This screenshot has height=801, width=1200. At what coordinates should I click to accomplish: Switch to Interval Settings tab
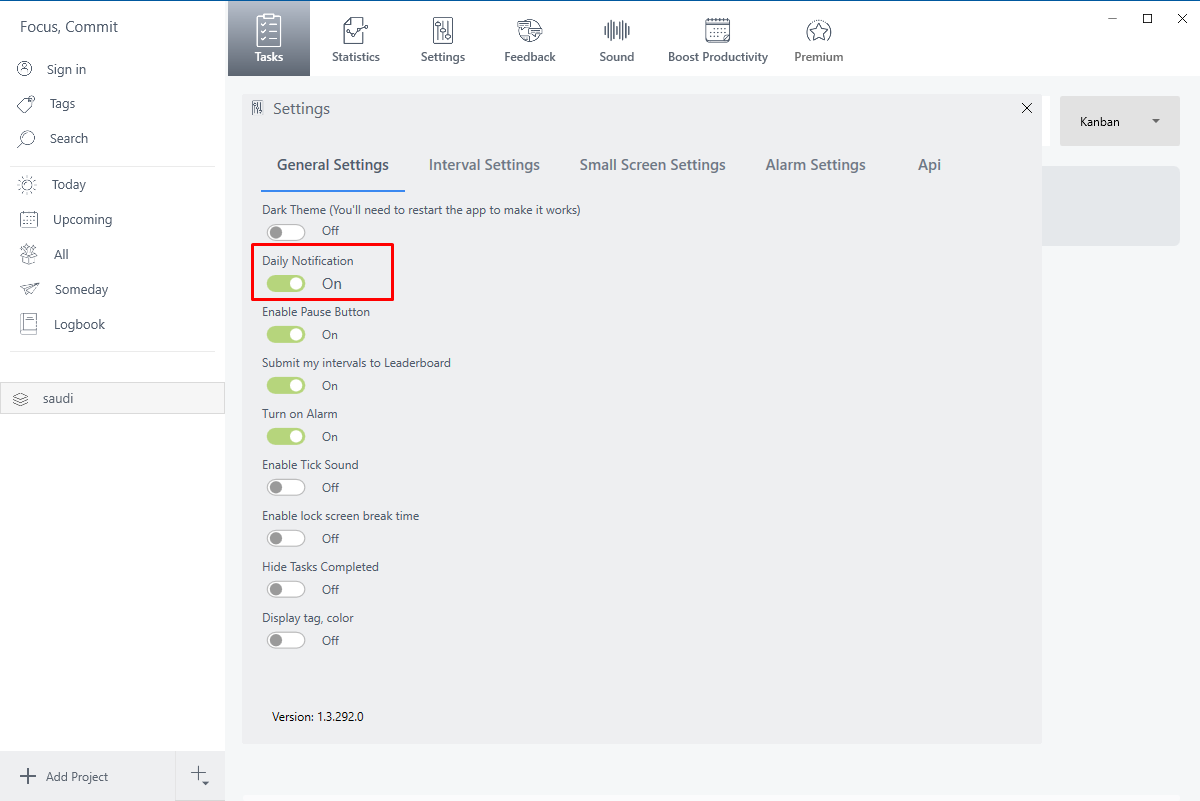(x=484, y=165)
